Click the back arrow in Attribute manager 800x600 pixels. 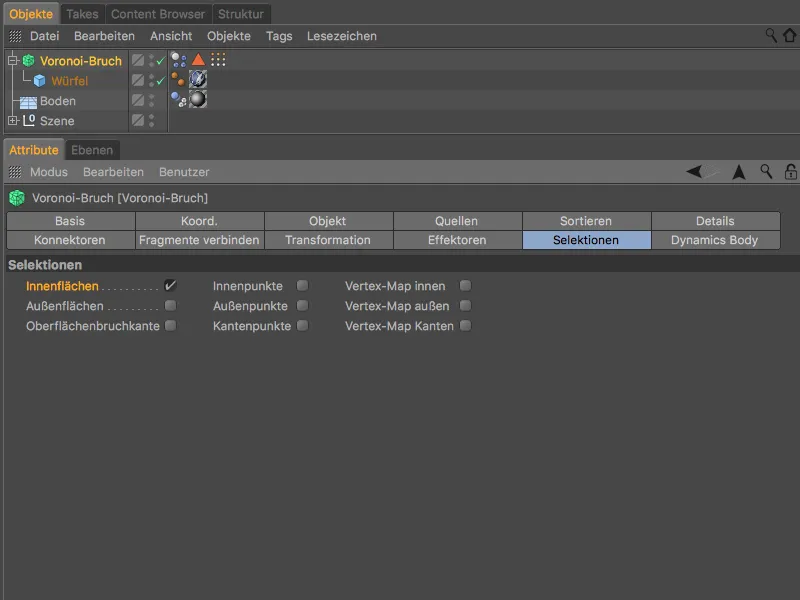[694, 171]
